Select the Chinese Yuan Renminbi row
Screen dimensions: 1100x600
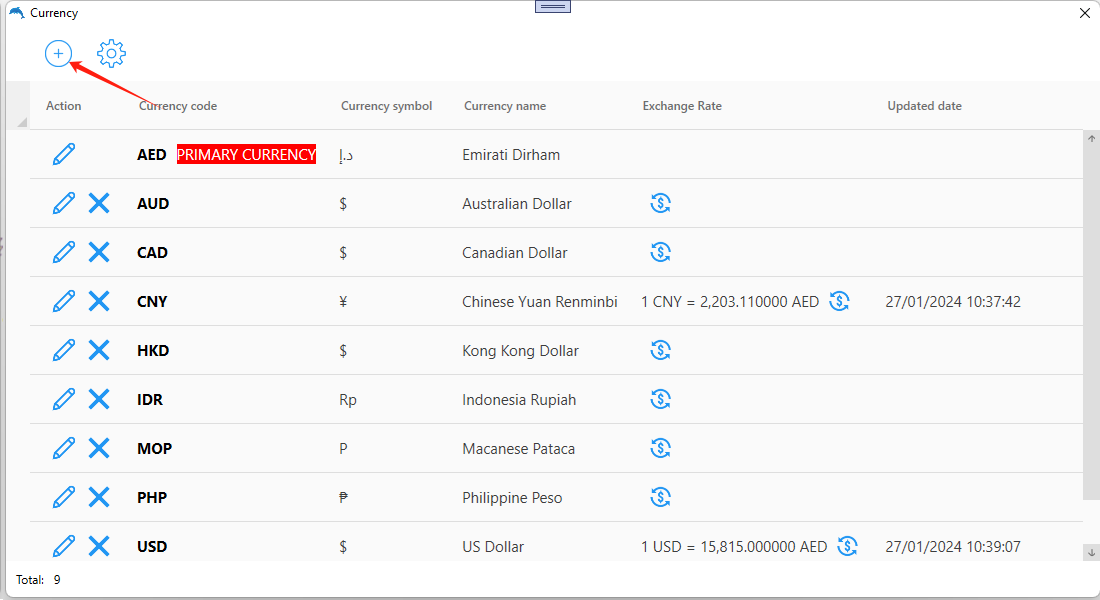coord(539,302)
